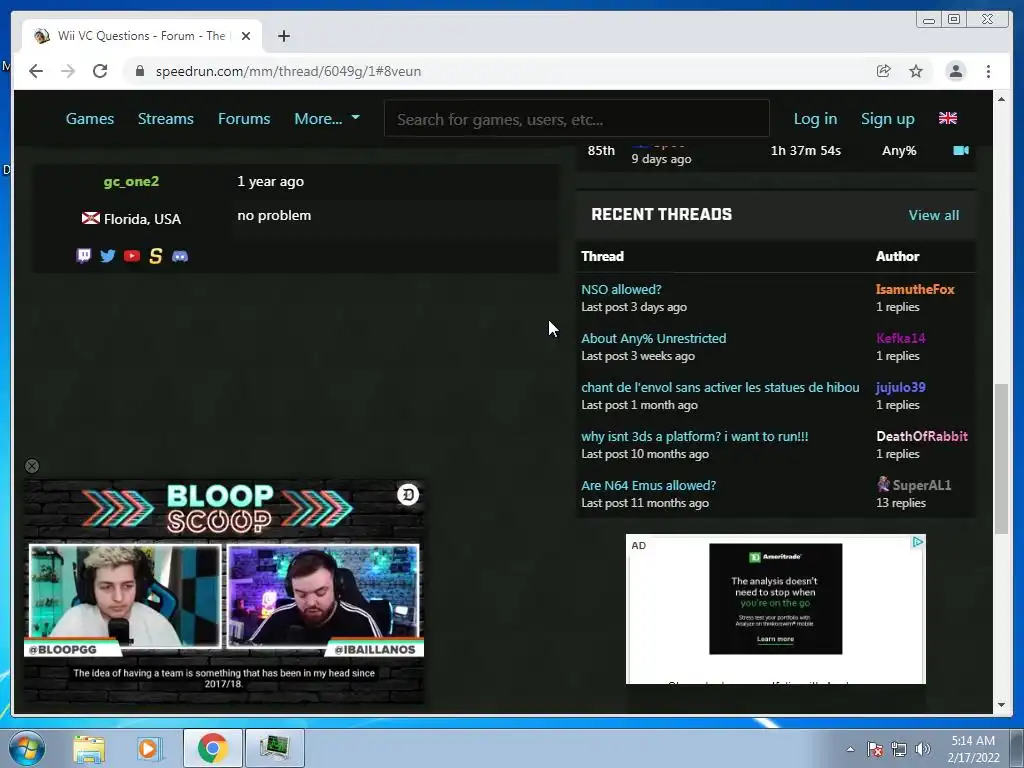Click the page's vertical scrollbar thumb
Viewport: 1024px width, 768px height.
(x=1001, y=459)
